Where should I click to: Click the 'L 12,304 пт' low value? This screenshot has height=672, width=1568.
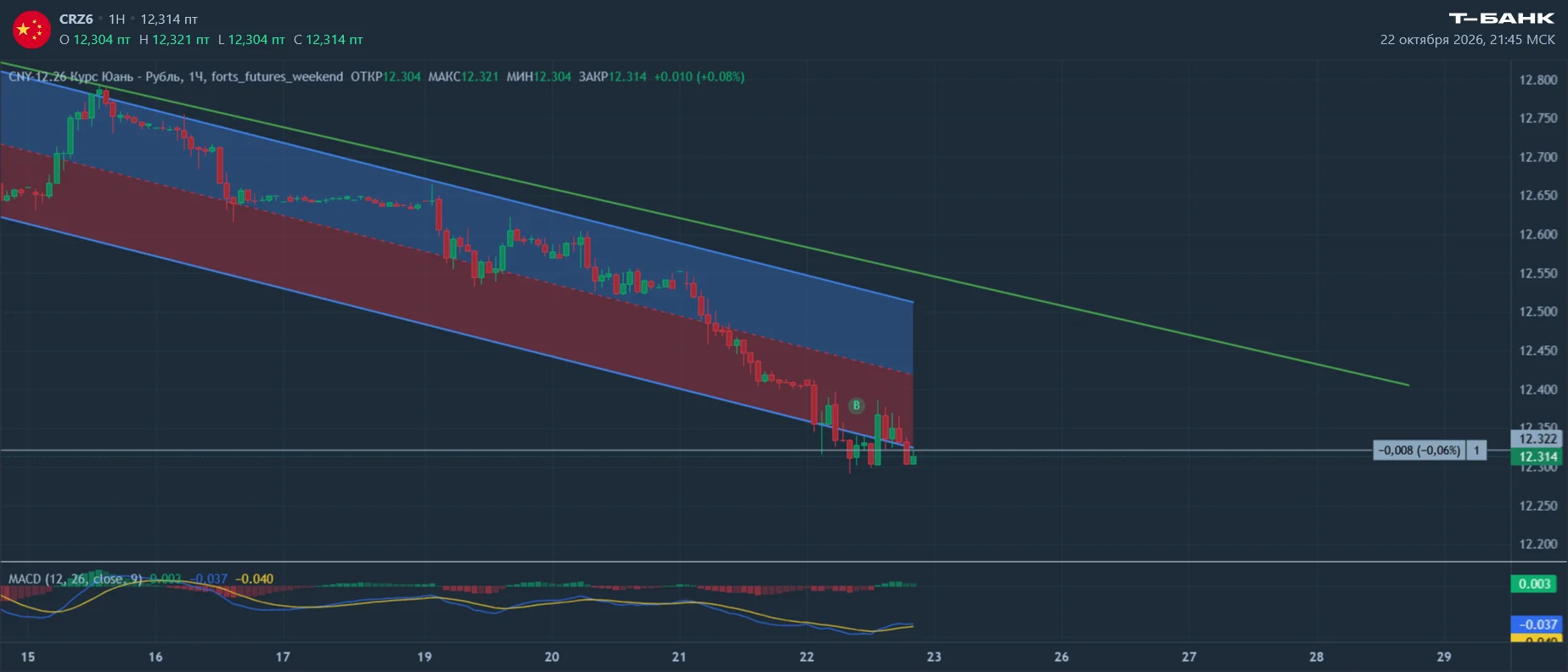click(x=251, y=40)
